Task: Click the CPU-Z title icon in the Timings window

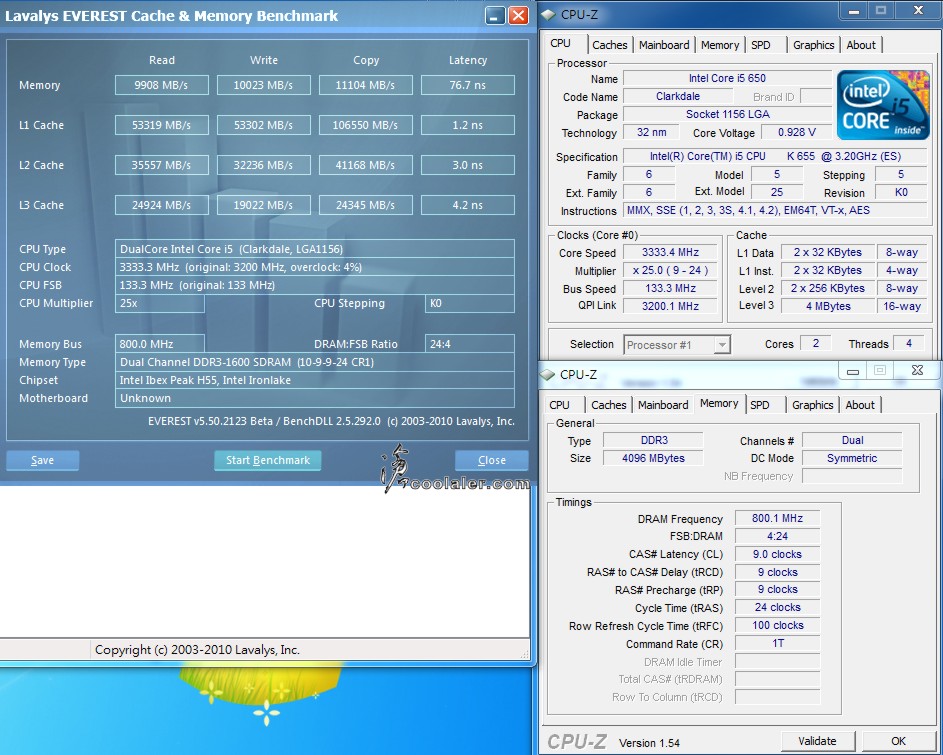Action: tap(547, 374)
